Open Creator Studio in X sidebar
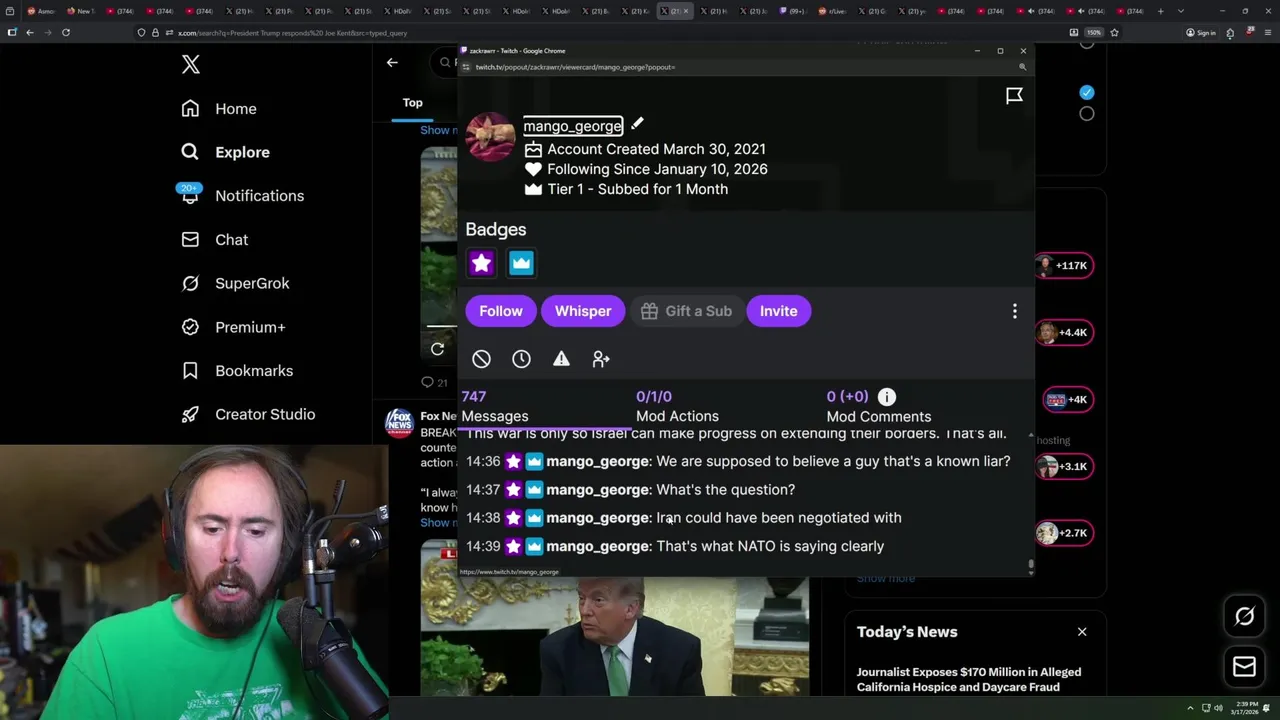The height and width of the screenshot is (720, 1280). tap(249, 414)
